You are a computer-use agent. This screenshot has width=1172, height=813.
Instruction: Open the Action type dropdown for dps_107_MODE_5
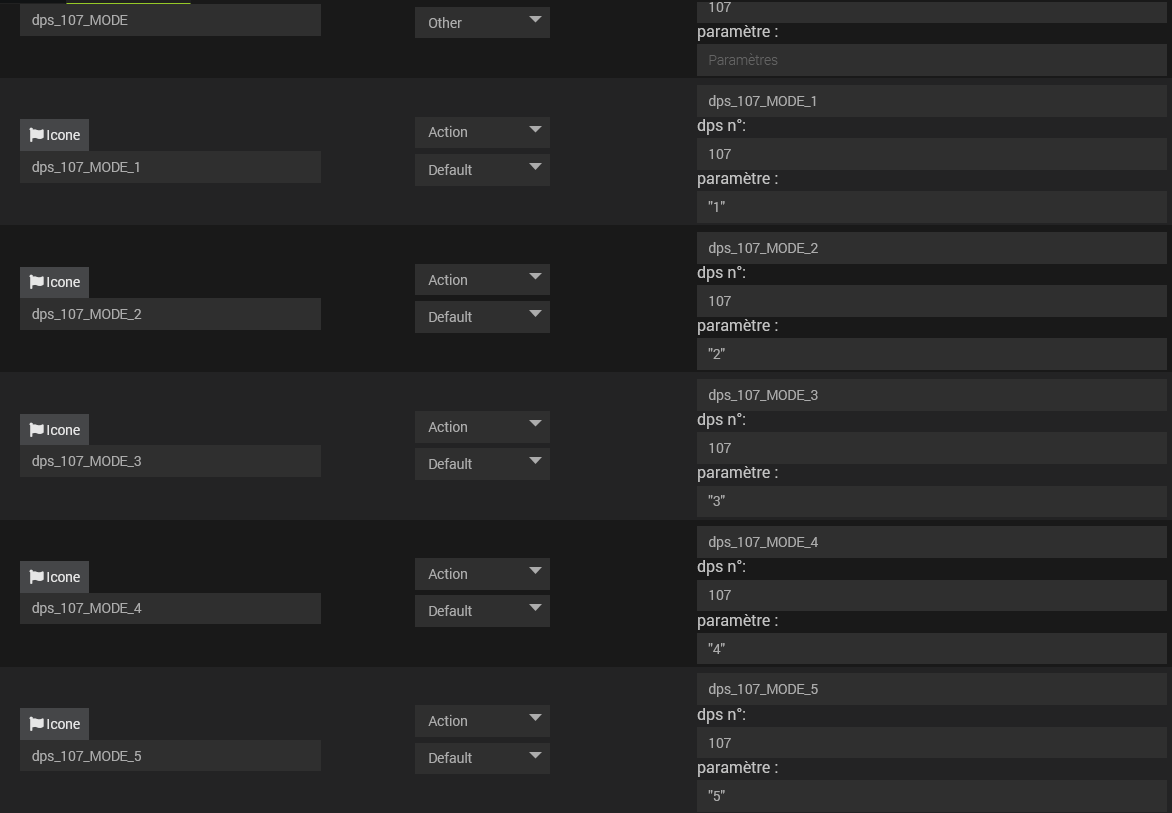(482, 721)
